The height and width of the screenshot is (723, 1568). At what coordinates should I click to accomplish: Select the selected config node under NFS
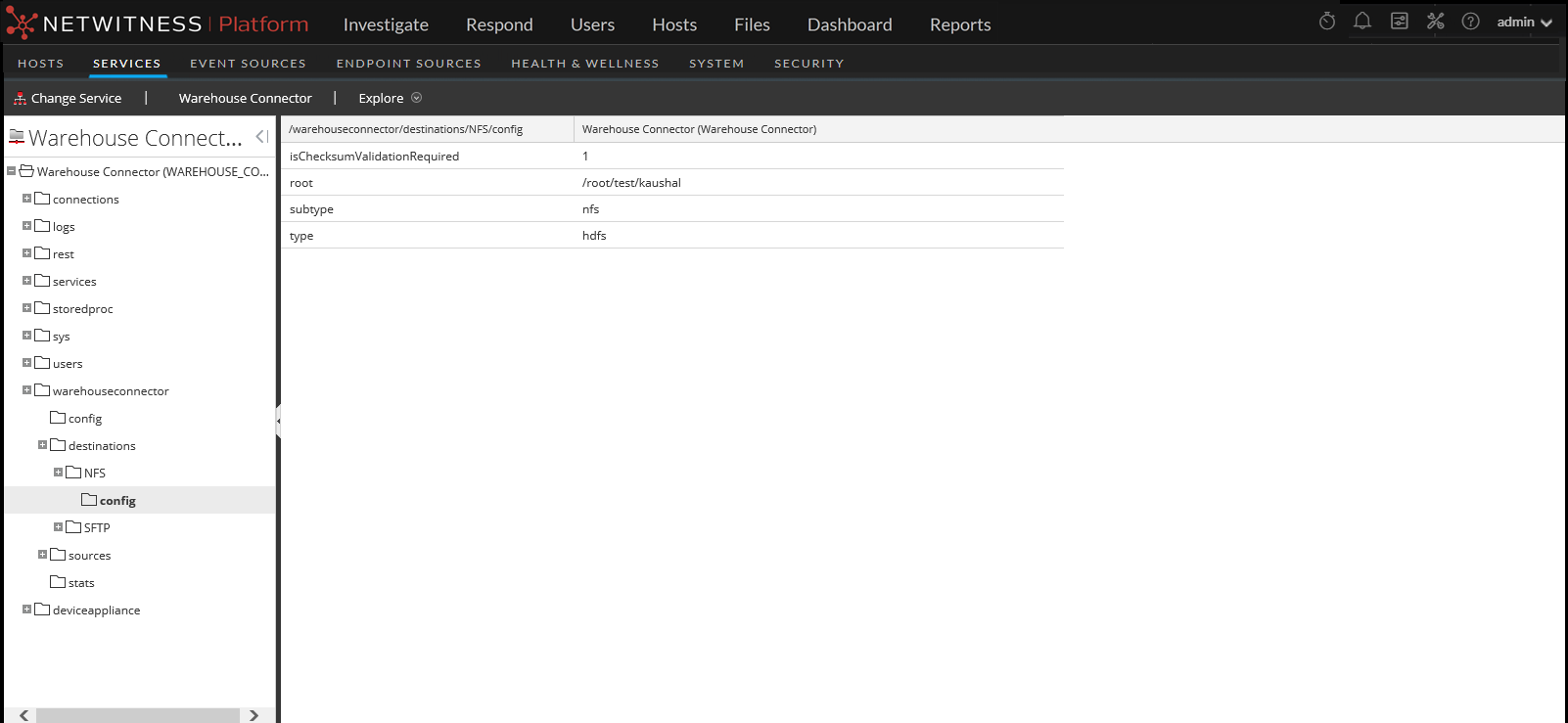(117, 500)
